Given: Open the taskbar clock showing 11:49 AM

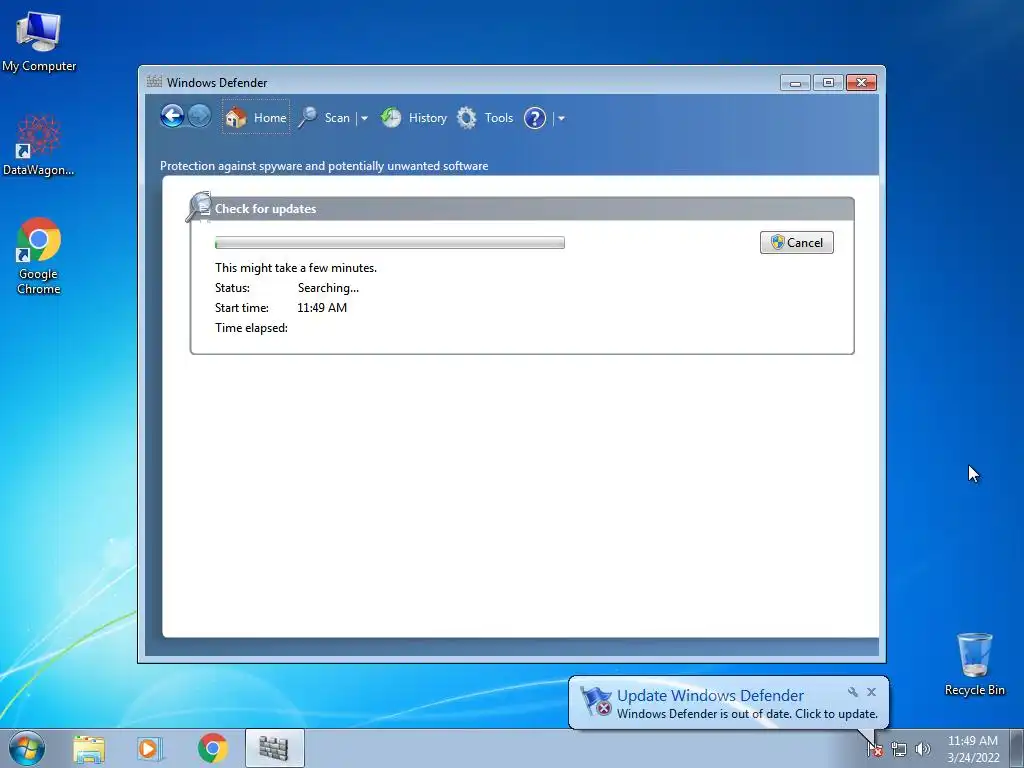Looking at the screenshot, I should point(973,748).
